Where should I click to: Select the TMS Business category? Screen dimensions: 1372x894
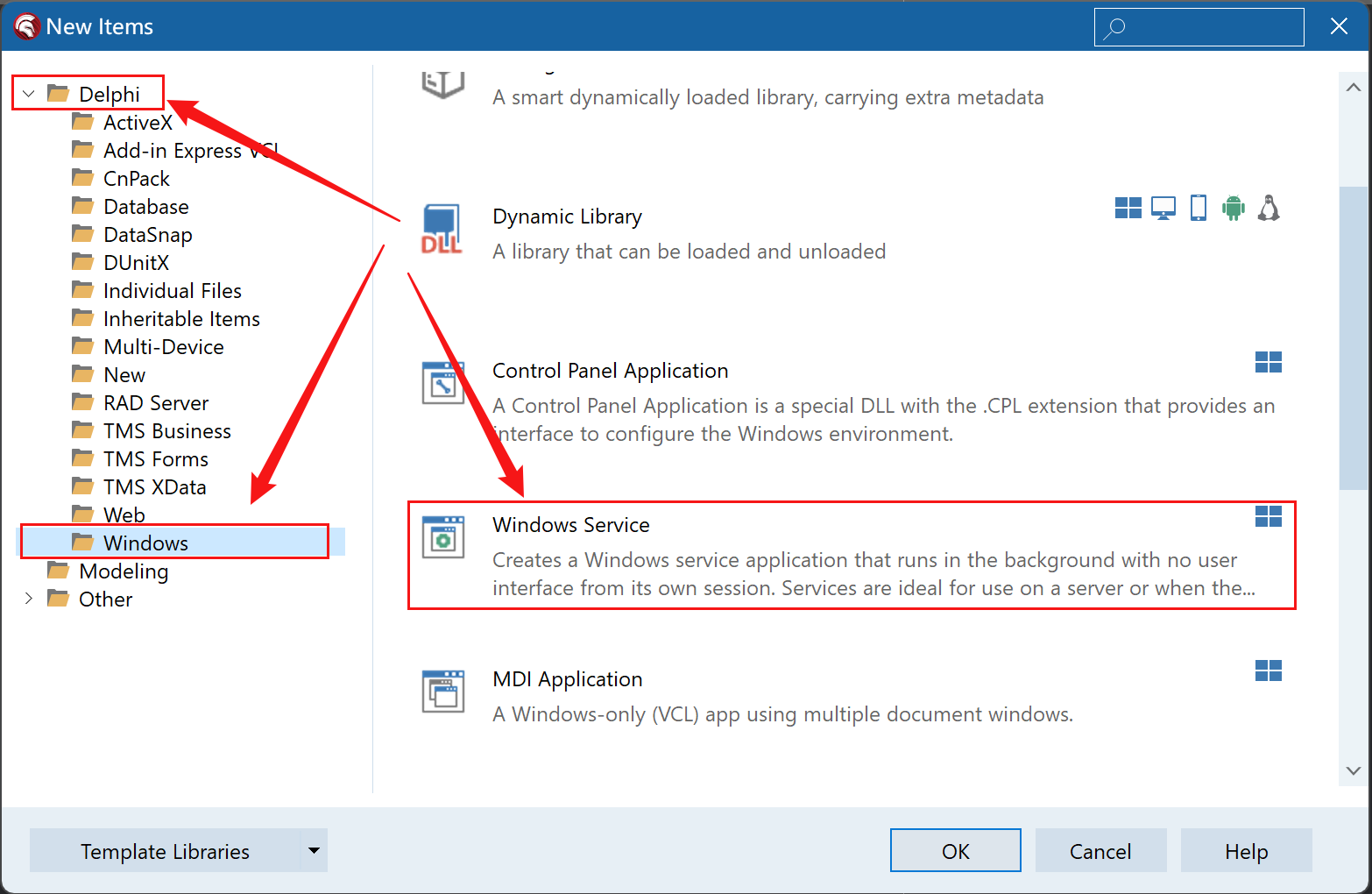pyautogui.click(x=166, y=431)
